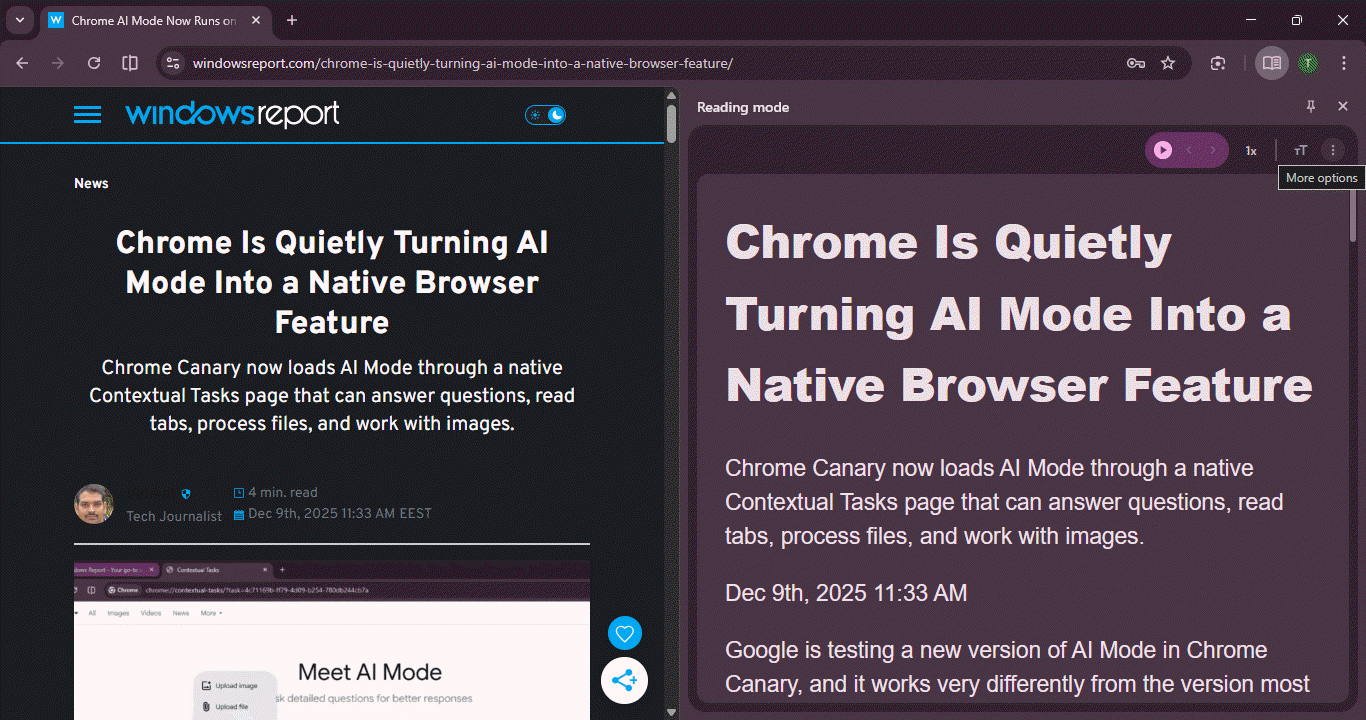The width and height of the screenshot is (1366, 720).
Task: Play read aloud in Reading mode
Action: tap(1163, 150)
